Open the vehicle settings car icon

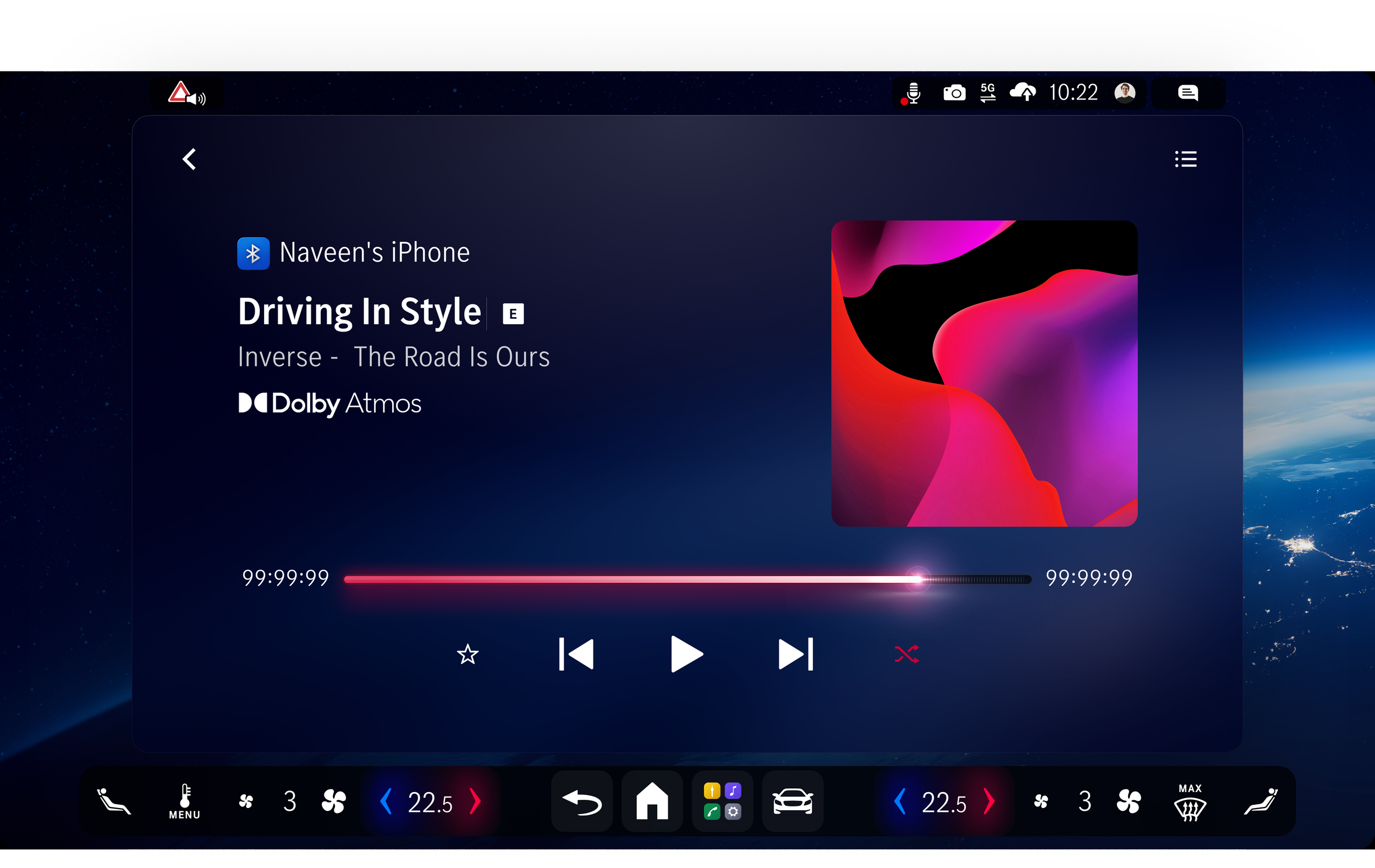tap(793, 801)
